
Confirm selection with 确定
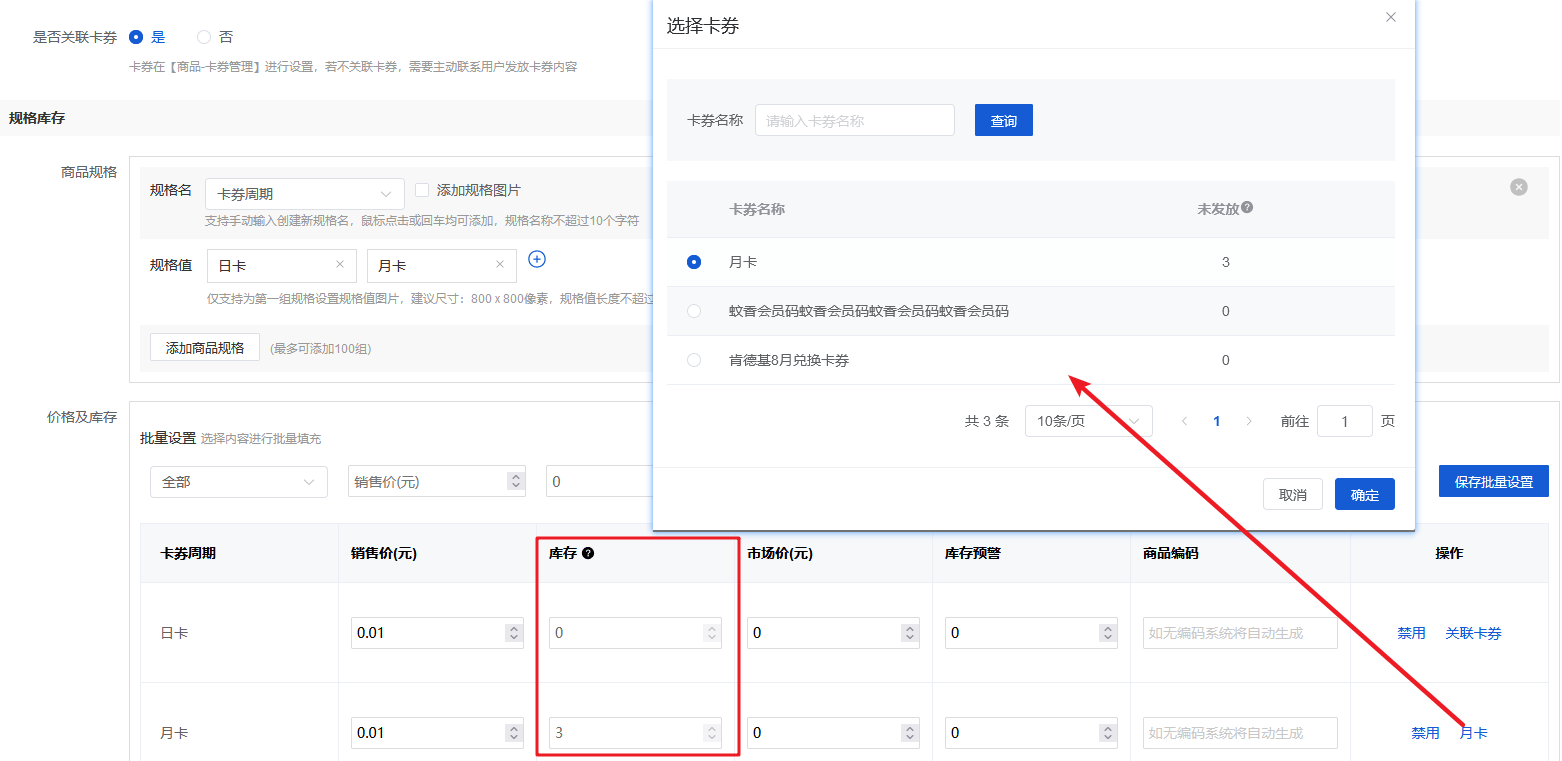click(x=1365, y=494)
